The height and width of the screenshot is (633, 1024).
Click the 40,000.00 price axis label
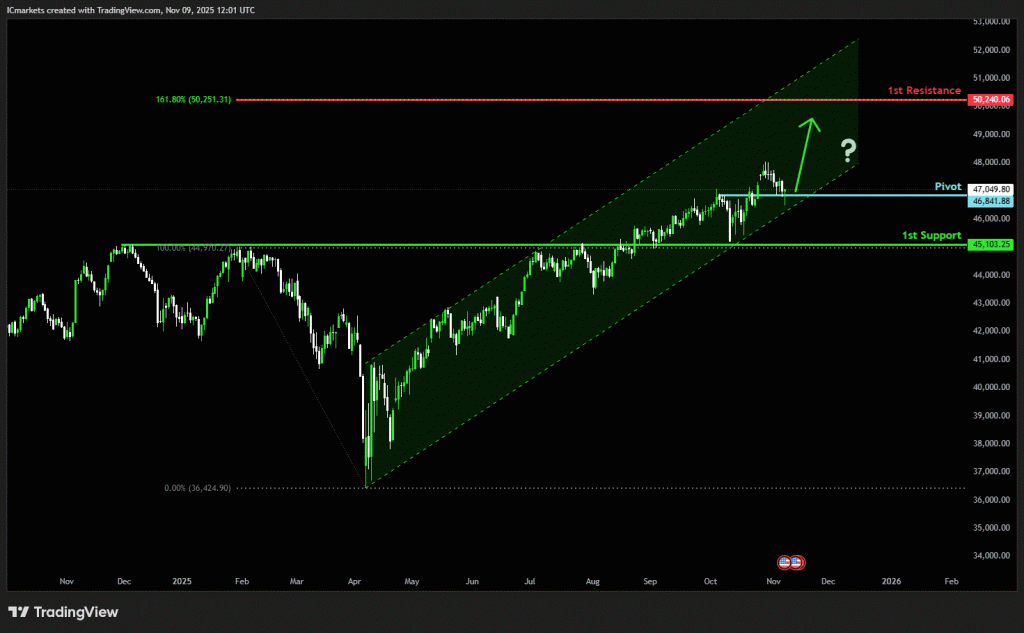pos(991,387)
